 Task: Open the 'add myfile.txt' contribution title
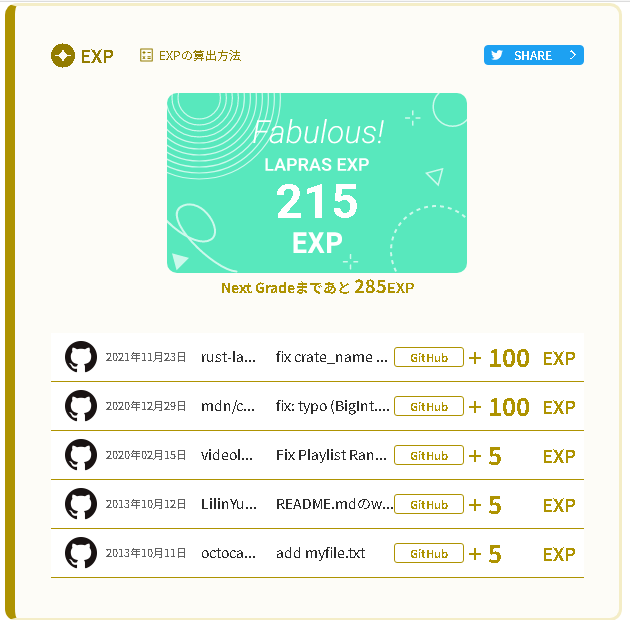click(x=320, y=553)
